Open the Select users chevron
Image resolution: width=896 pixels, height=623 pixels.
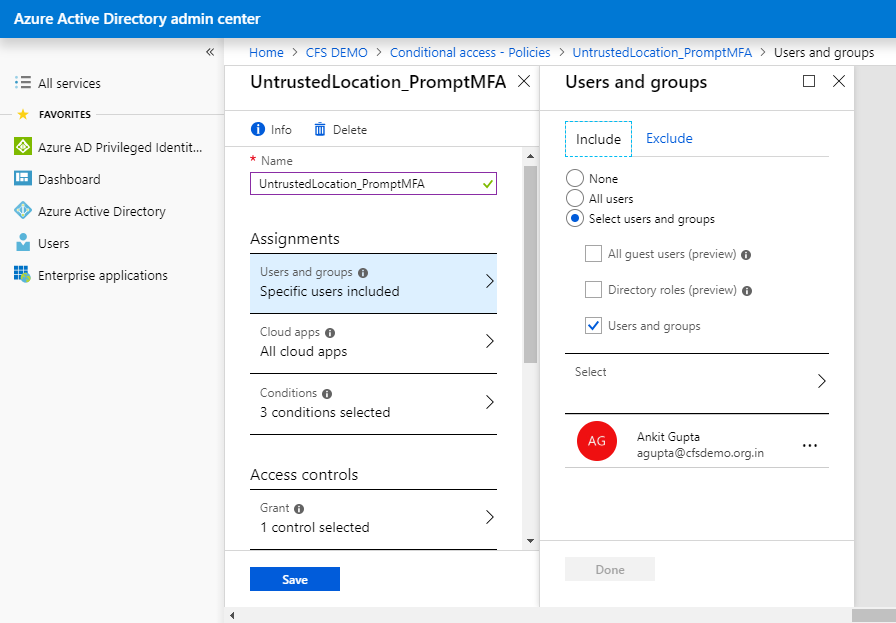point(822,381)
